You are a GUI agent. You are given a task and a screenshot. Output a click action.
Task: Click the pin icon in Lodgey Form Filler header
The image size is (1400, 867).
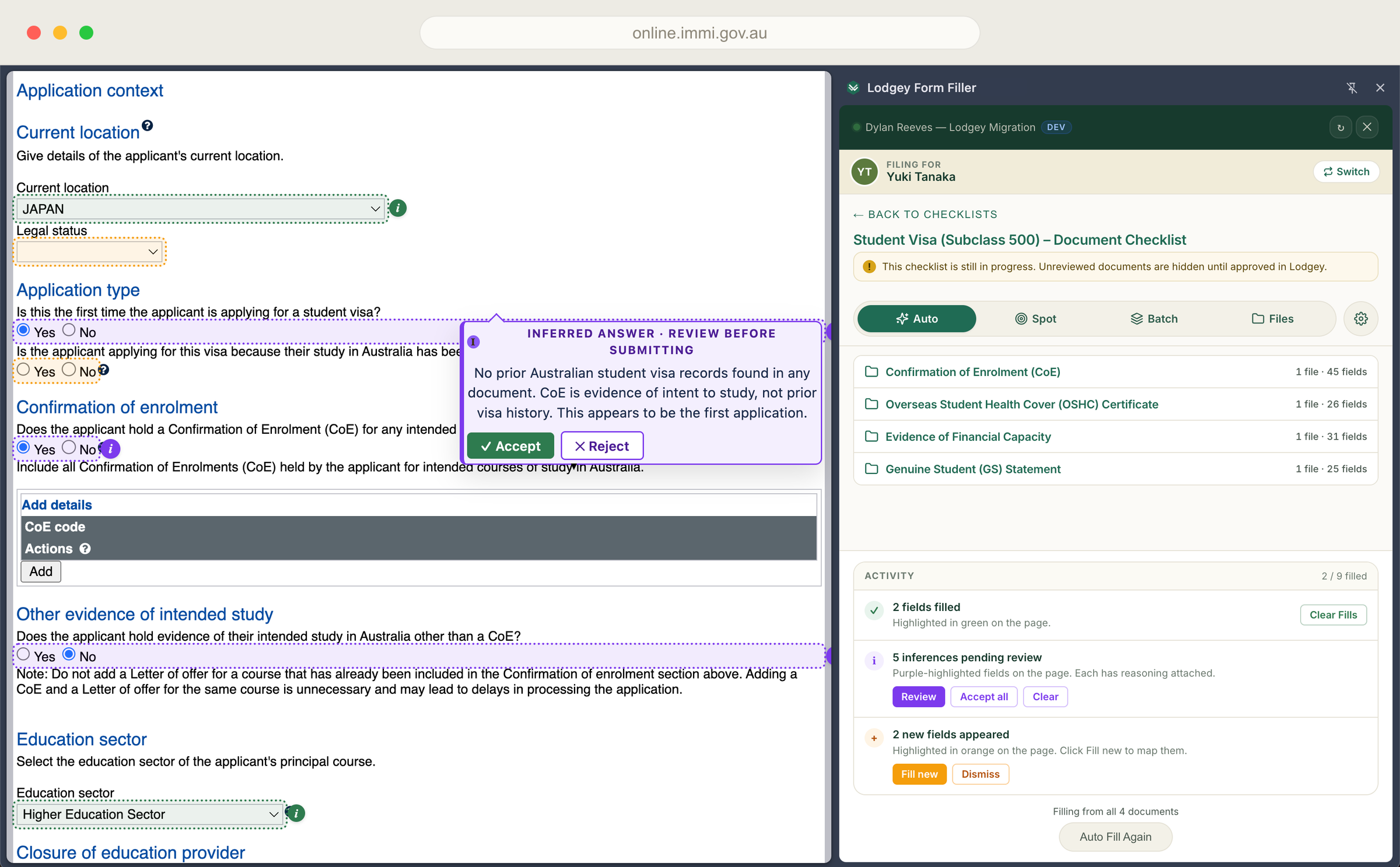point(1352,88)
